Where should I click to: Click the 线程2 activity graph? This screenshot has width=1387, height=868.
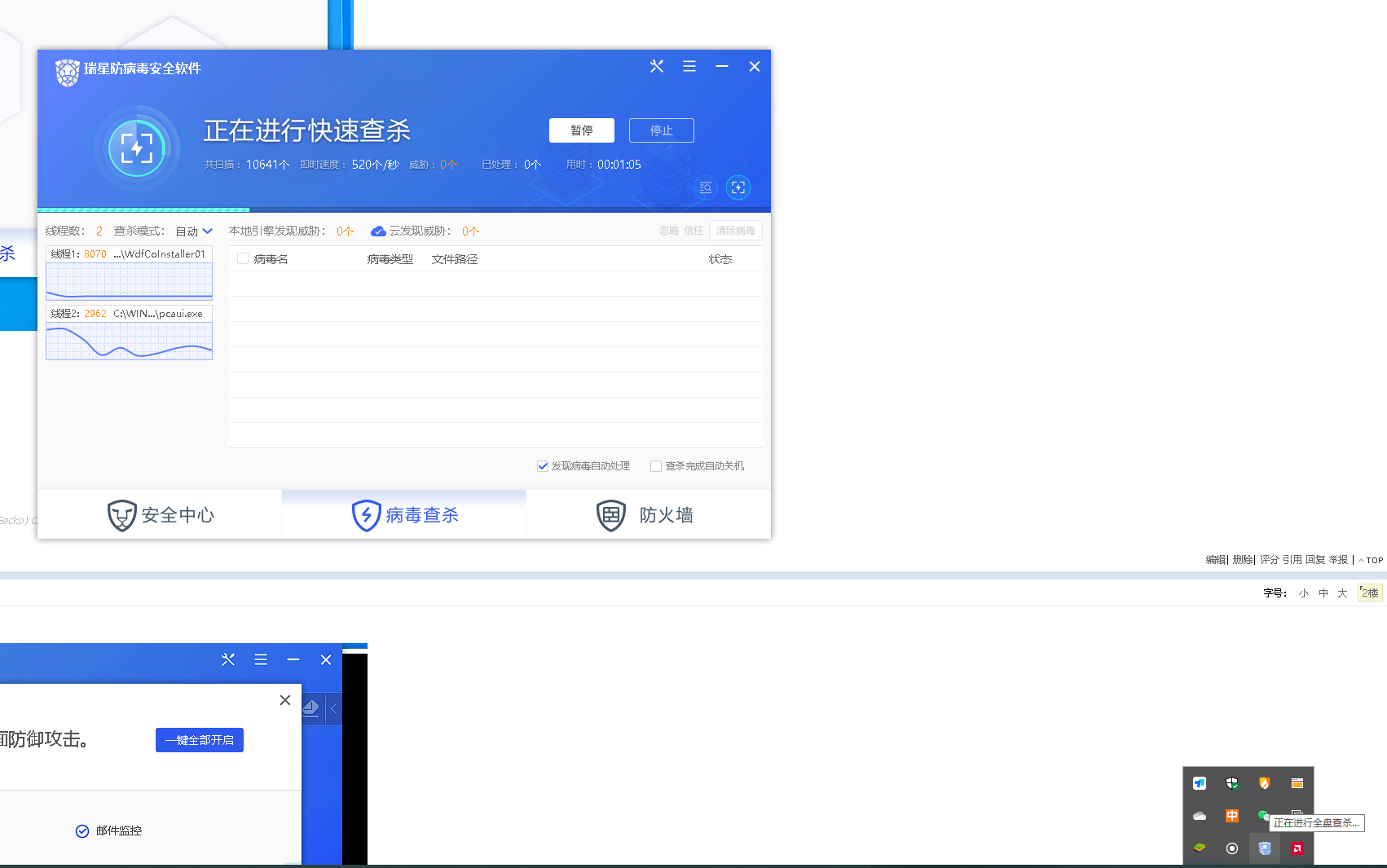(x=130, y=341)
